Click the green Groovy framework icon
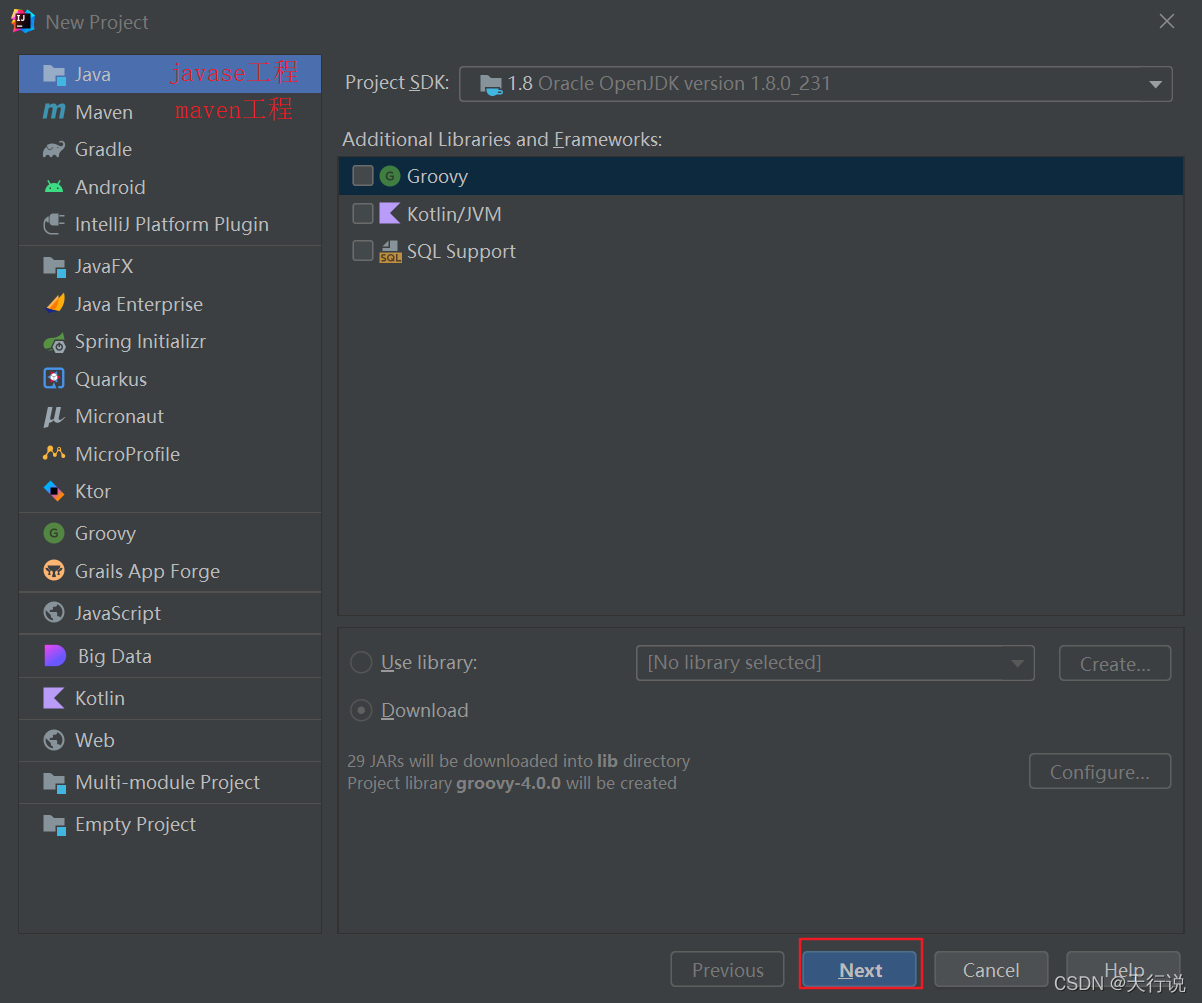 (390, 176)
